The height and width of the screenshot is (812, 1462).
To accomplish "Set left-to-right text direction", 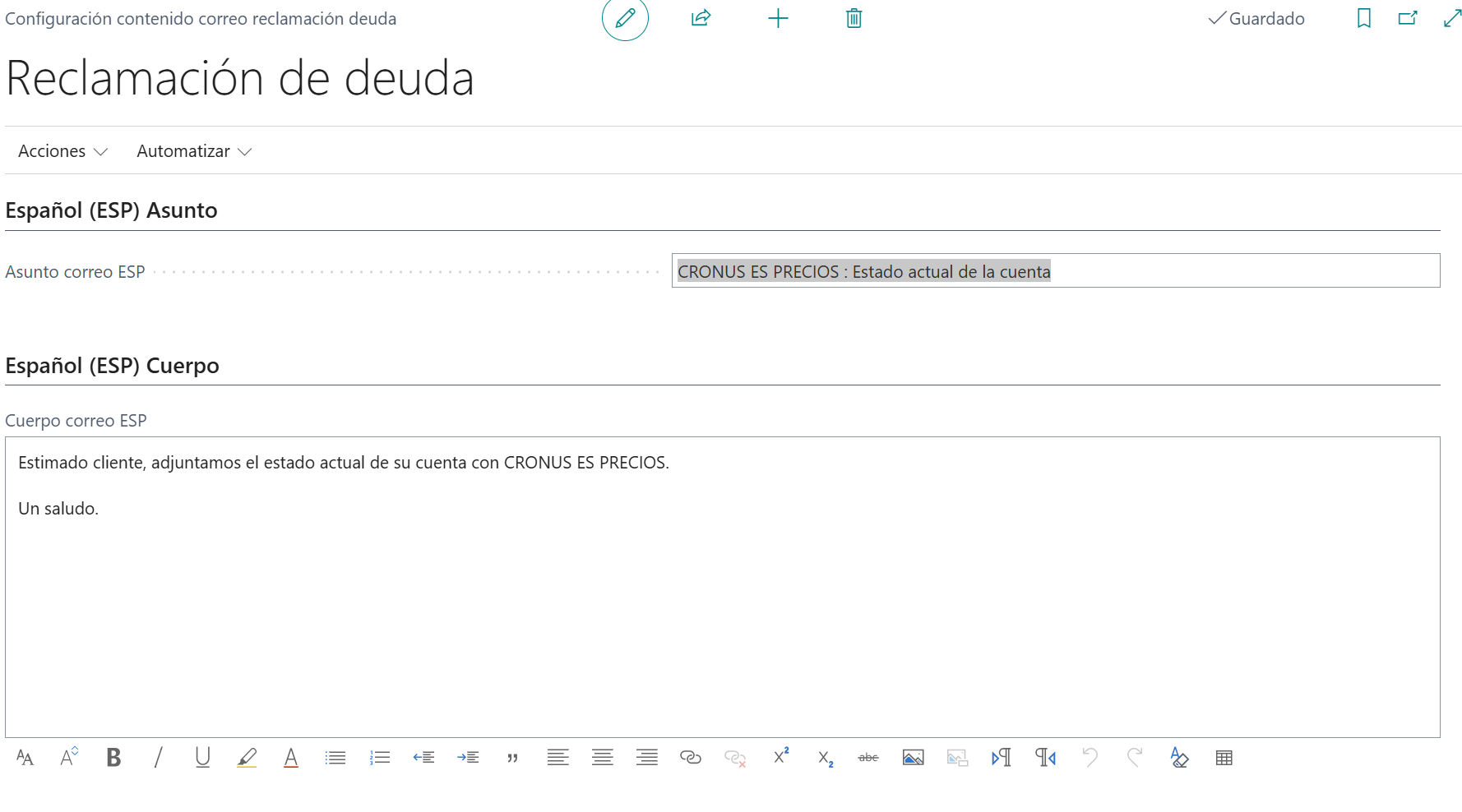I will [1002, 758].
